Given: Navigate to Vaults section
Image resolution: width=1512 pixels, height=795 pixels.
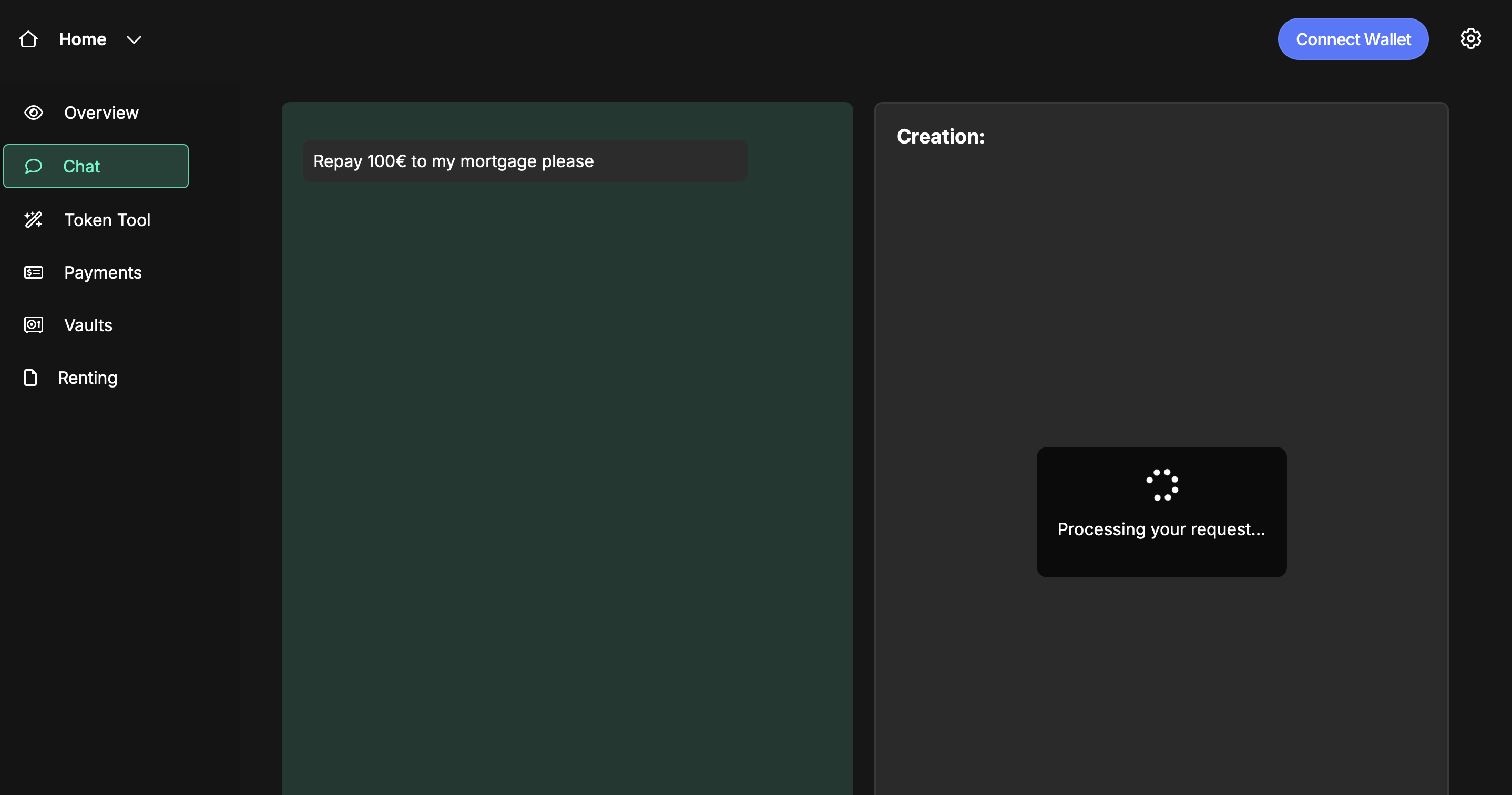Looking at the screenshot, I should tap(88, 325).
